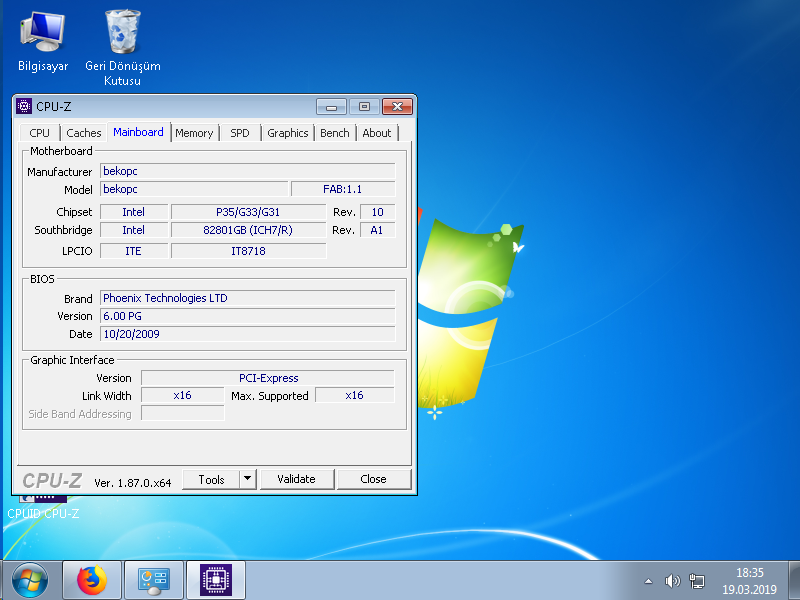The height and width of the screenshot is (600, 800).
Task: Select the CPU-Z taskbar button
Action: [x=216, y=580]
